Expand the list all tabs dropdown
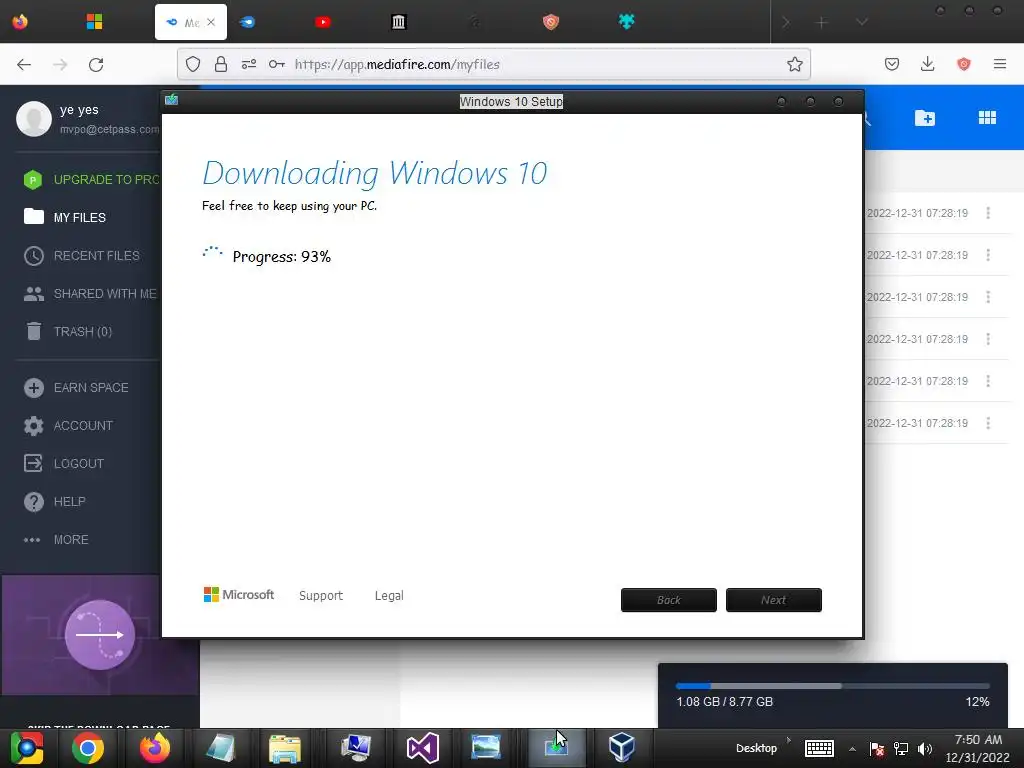The height and width of the screenshot is (768, 1024). (x=861, y=22)
